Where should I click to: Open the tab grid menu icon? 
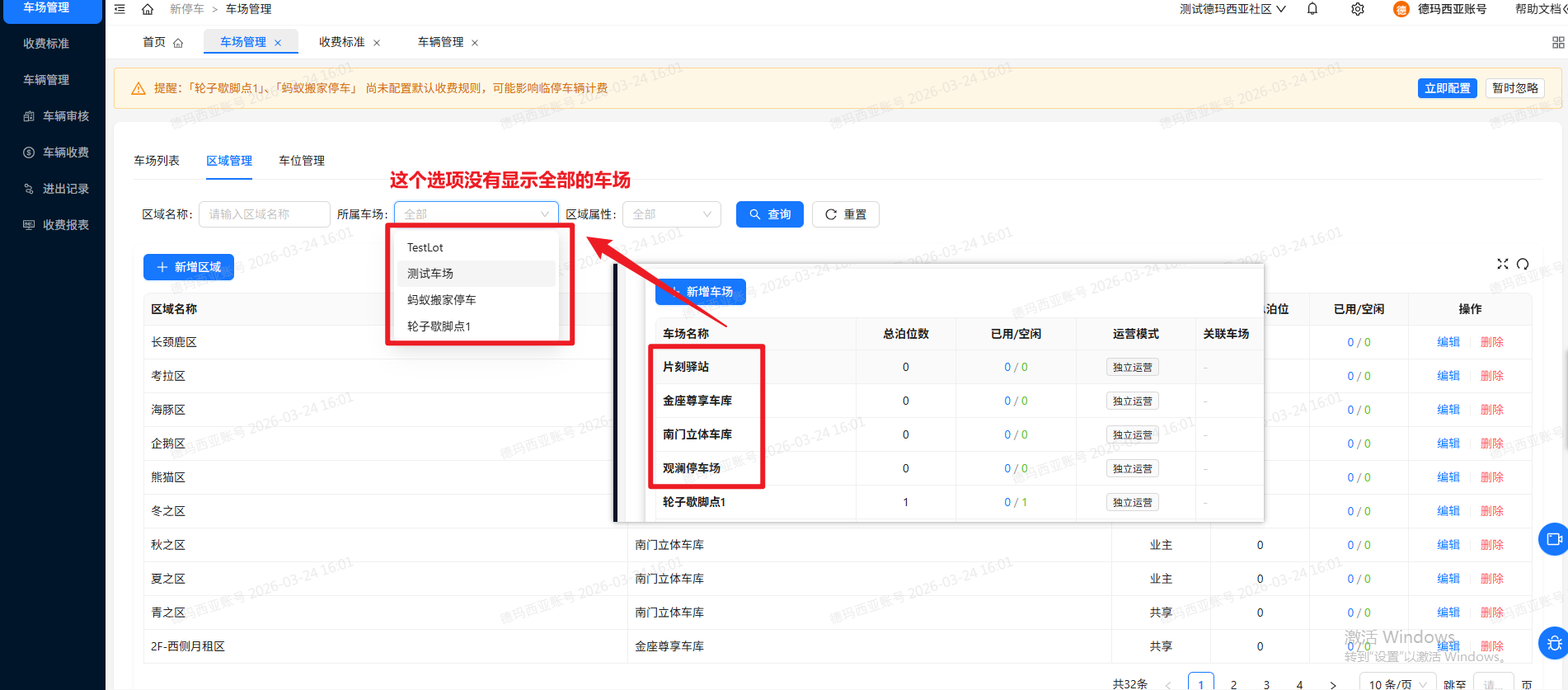click(x=1558, y=42)
